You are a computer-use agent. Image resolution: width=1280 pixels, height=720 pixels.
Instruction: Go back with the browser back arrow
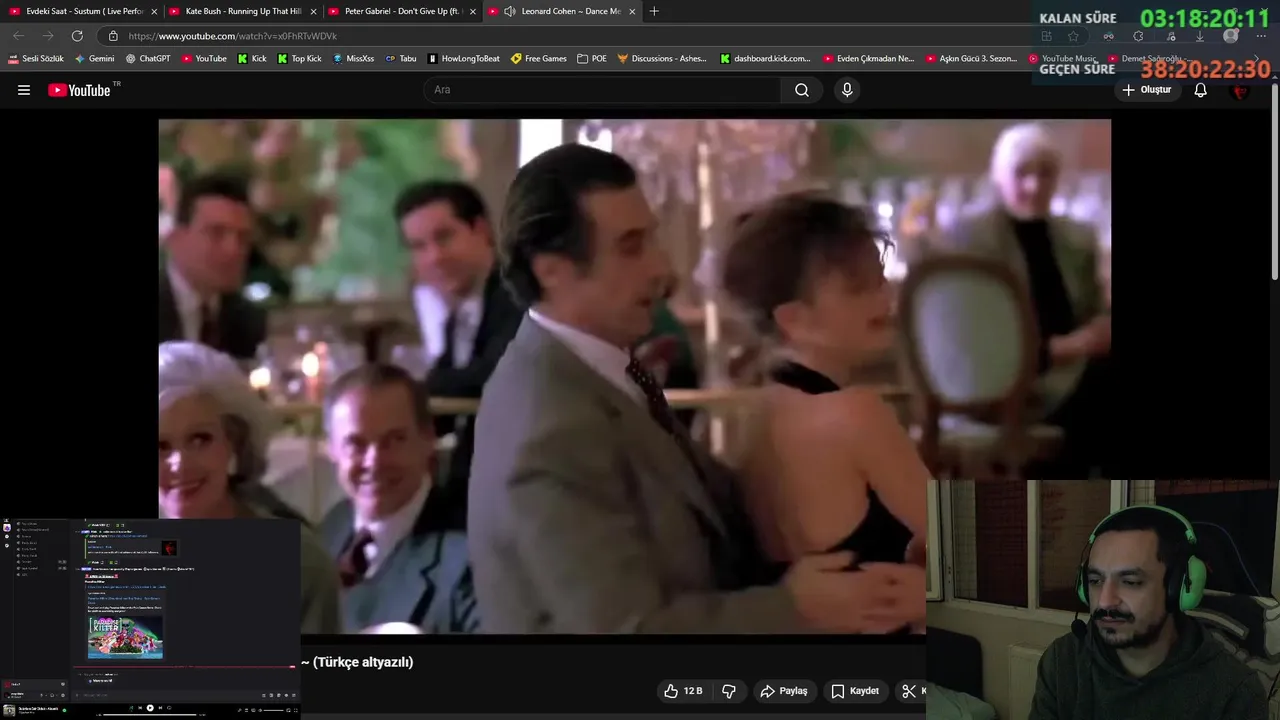(18, 36)
